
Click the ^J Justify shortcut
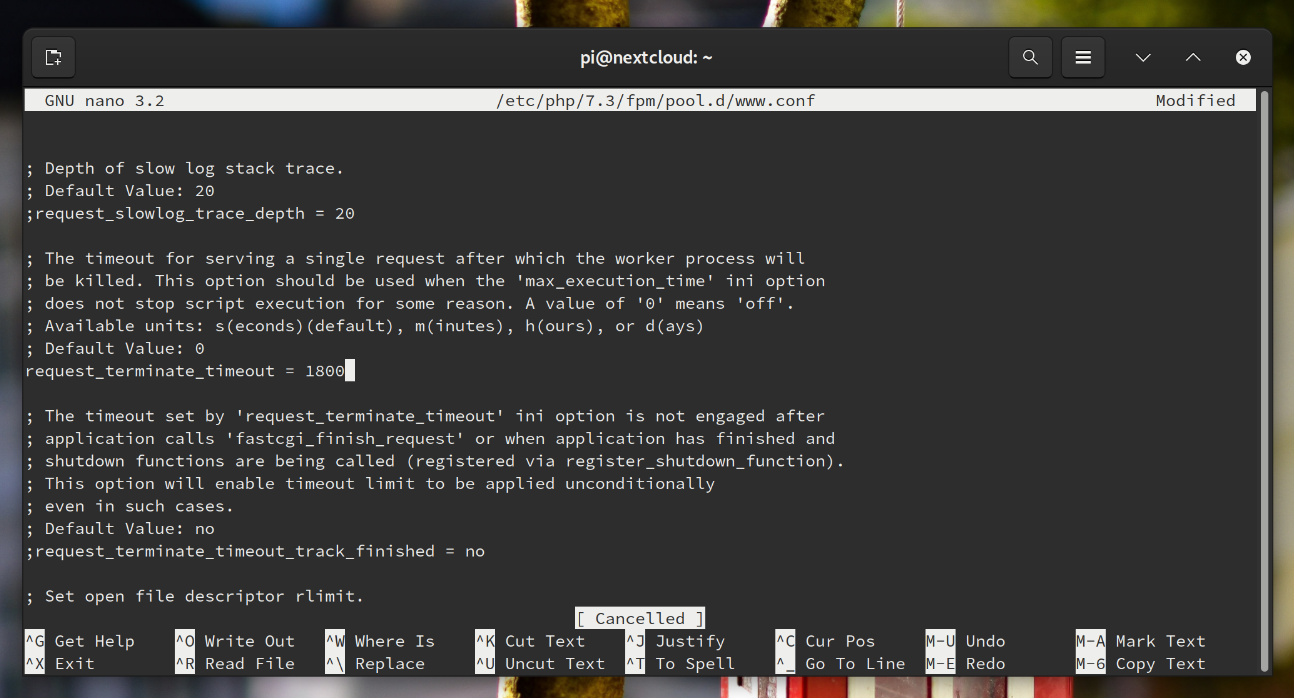click(675, 641)
